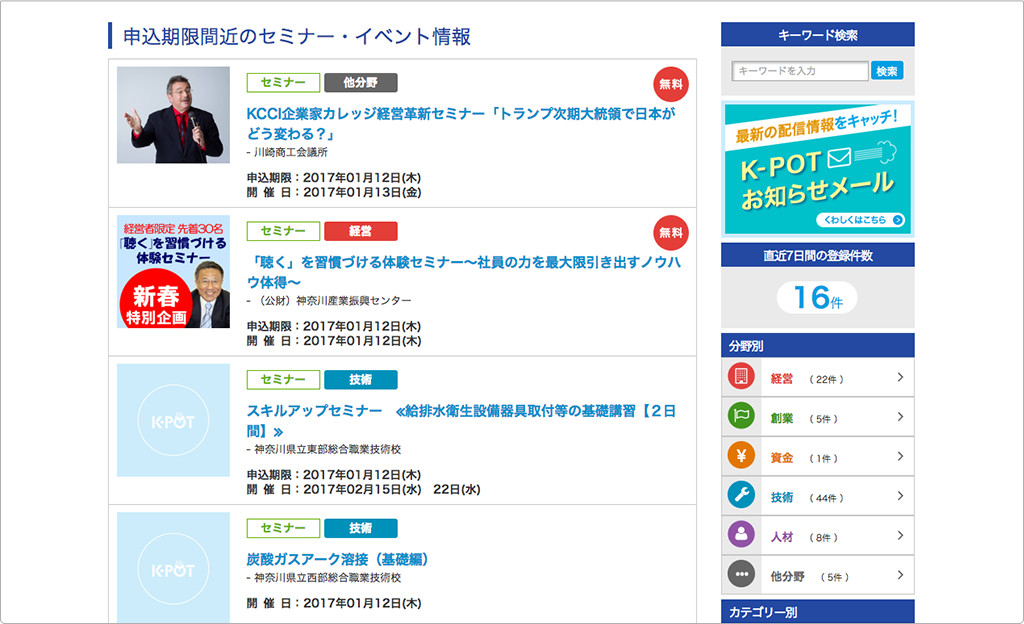Click the K-POT お知らせメール banner
The width and height of the screenshot is (1024, 624).
[x=817, y=168]
